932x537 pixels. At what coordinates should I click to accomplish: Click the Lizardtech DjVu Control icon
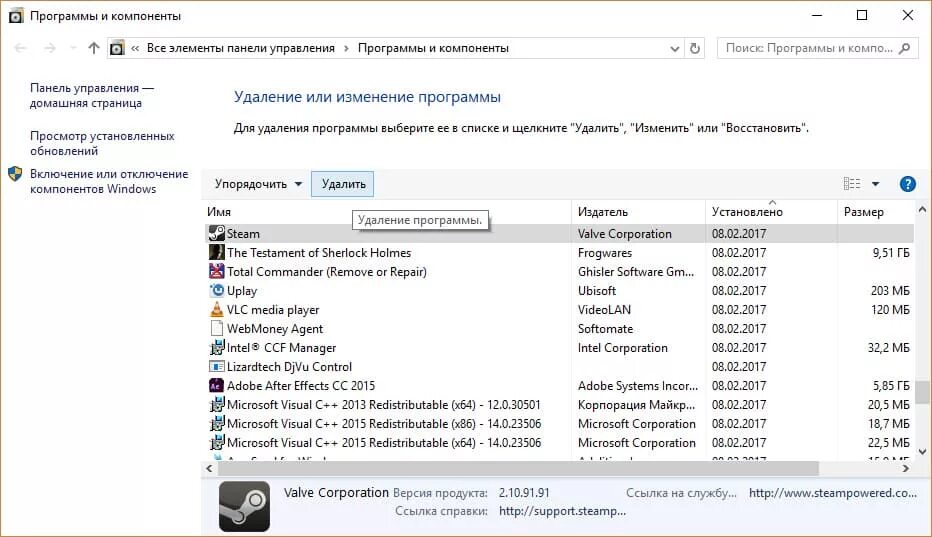click(x=216, y=366)
